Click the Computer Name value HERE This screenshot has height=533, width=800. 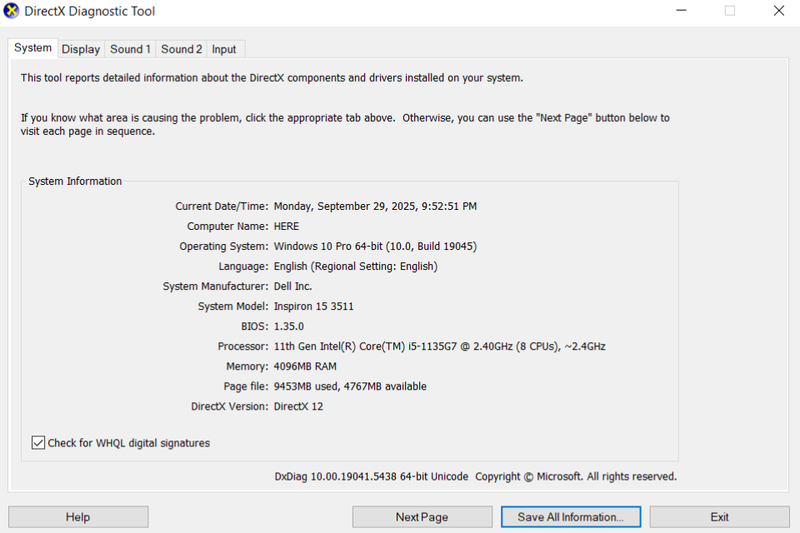[x=286, y=226]
